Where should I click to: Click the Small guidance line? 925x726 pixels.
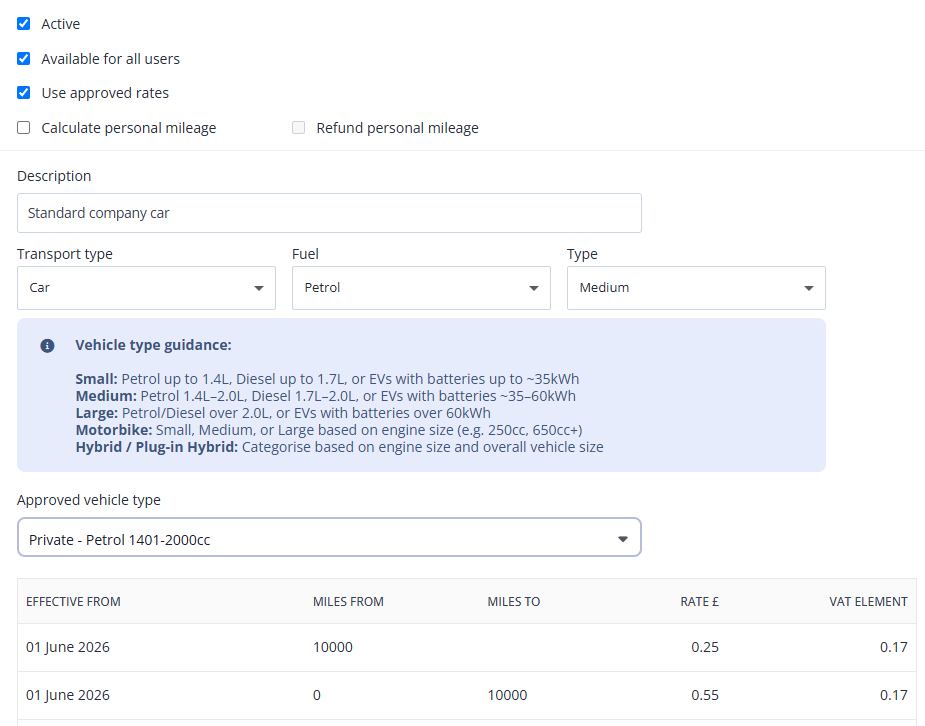point(327,379)
